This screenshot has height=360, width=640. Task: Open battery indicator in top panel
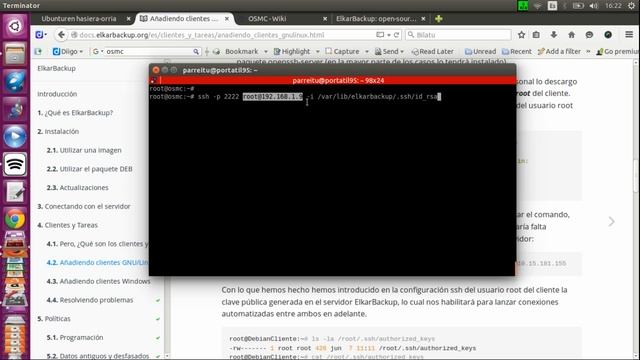click(578, 6)
